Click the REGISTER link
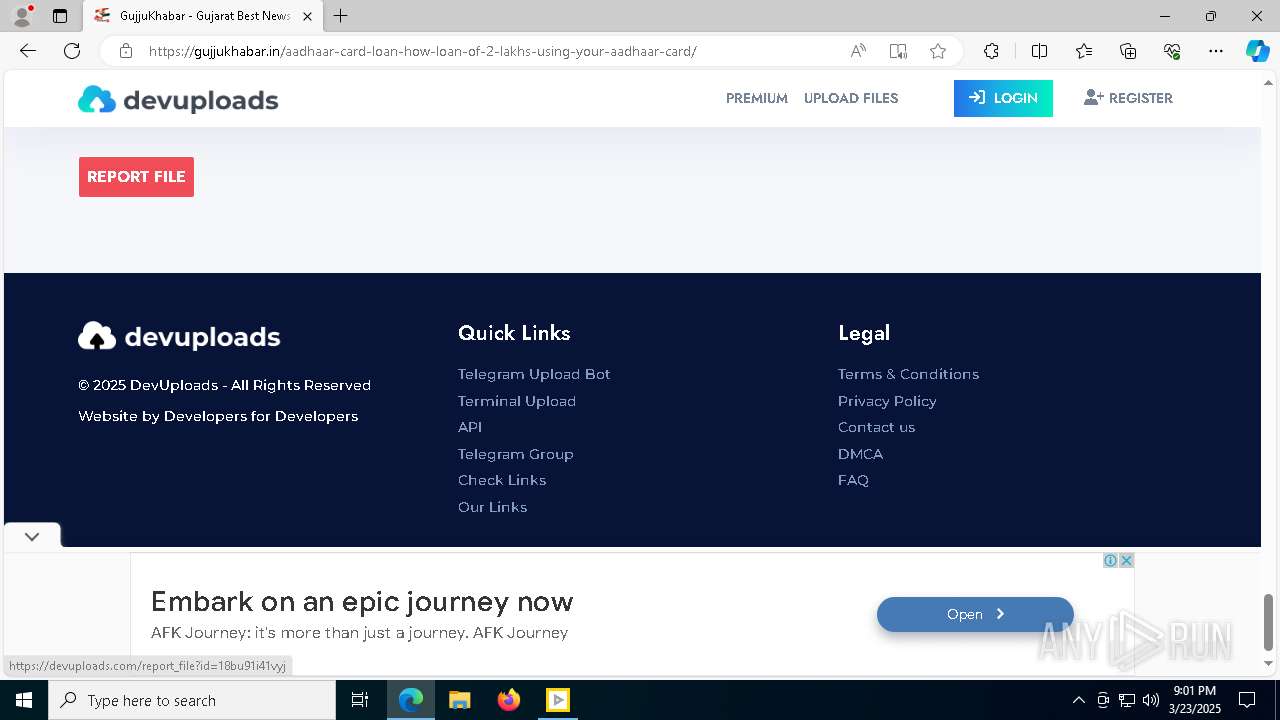 (x=1128, y=98)
